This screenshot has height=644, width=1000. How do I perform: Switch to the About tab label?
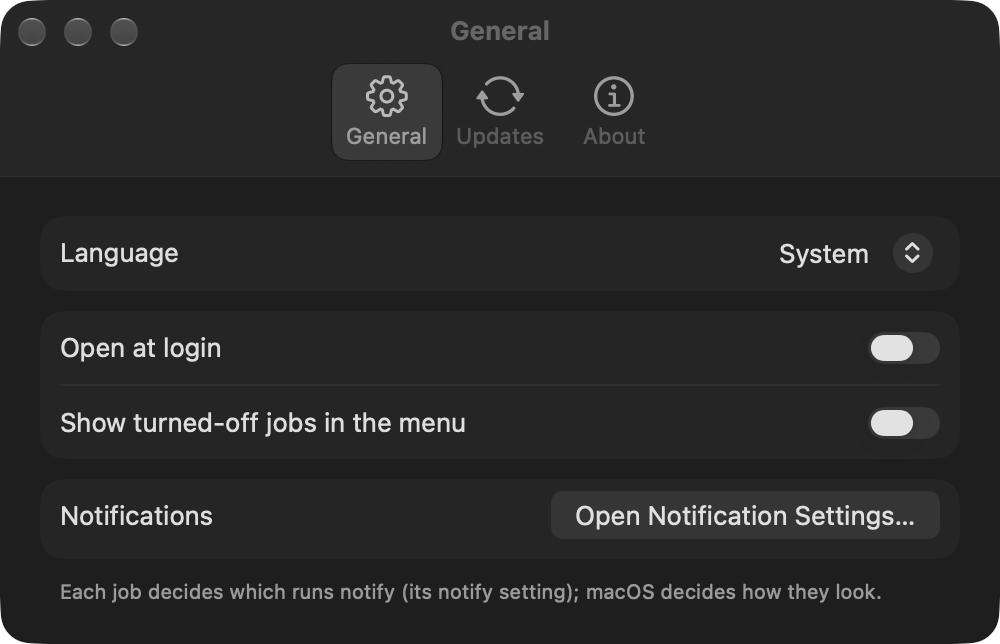(614, 136)
